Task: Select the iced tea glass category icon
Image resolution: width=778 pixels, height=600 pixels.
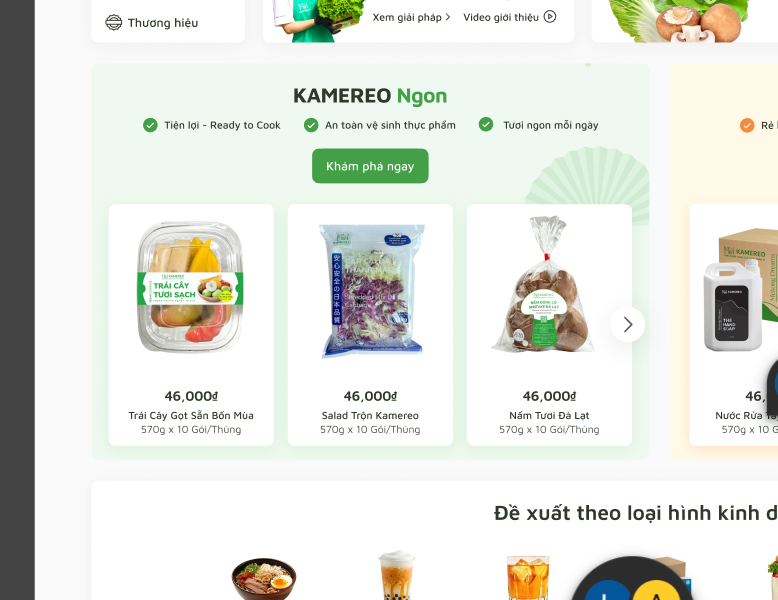Action: click(x=527, y=578)
